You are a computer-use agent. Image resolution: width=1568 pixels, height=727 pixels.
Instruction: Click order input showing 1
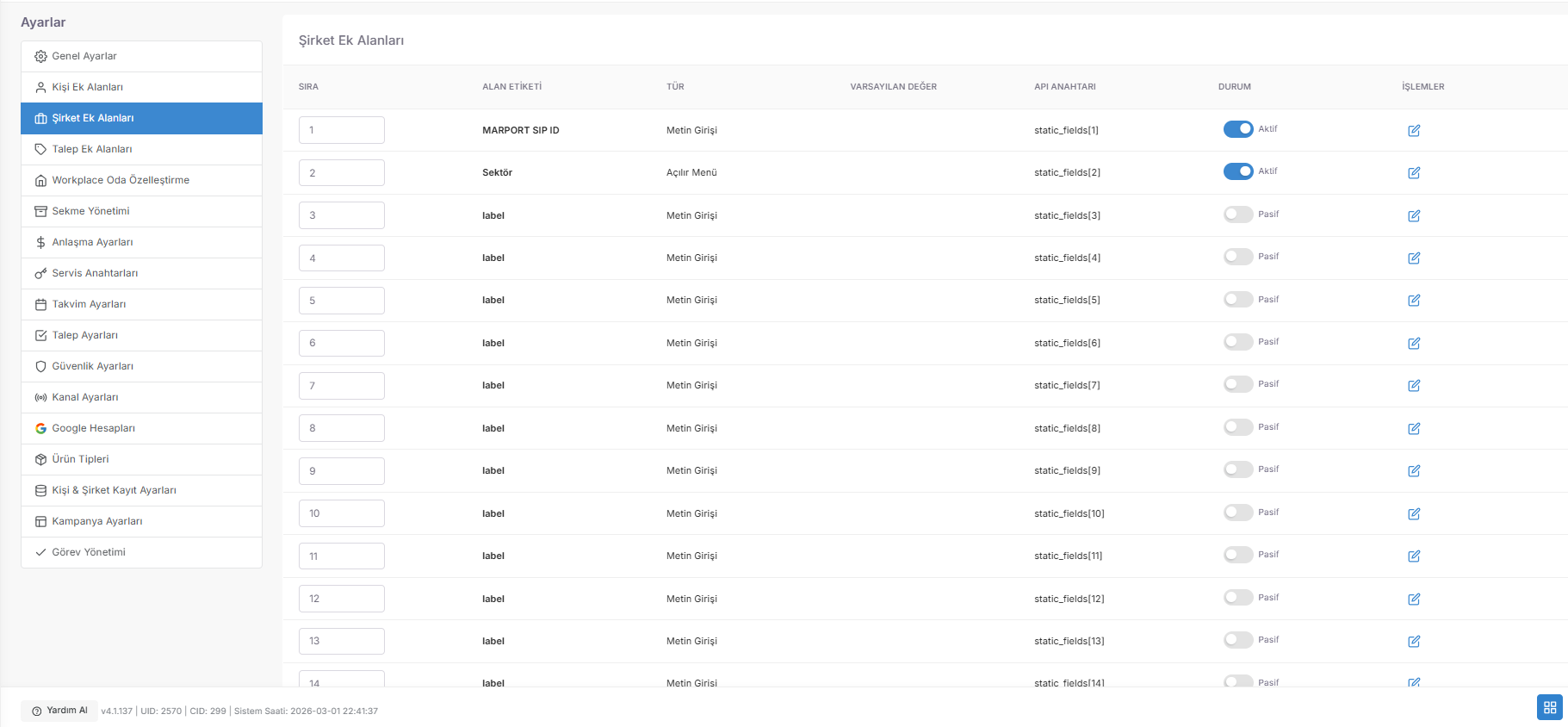coord(342,130)
